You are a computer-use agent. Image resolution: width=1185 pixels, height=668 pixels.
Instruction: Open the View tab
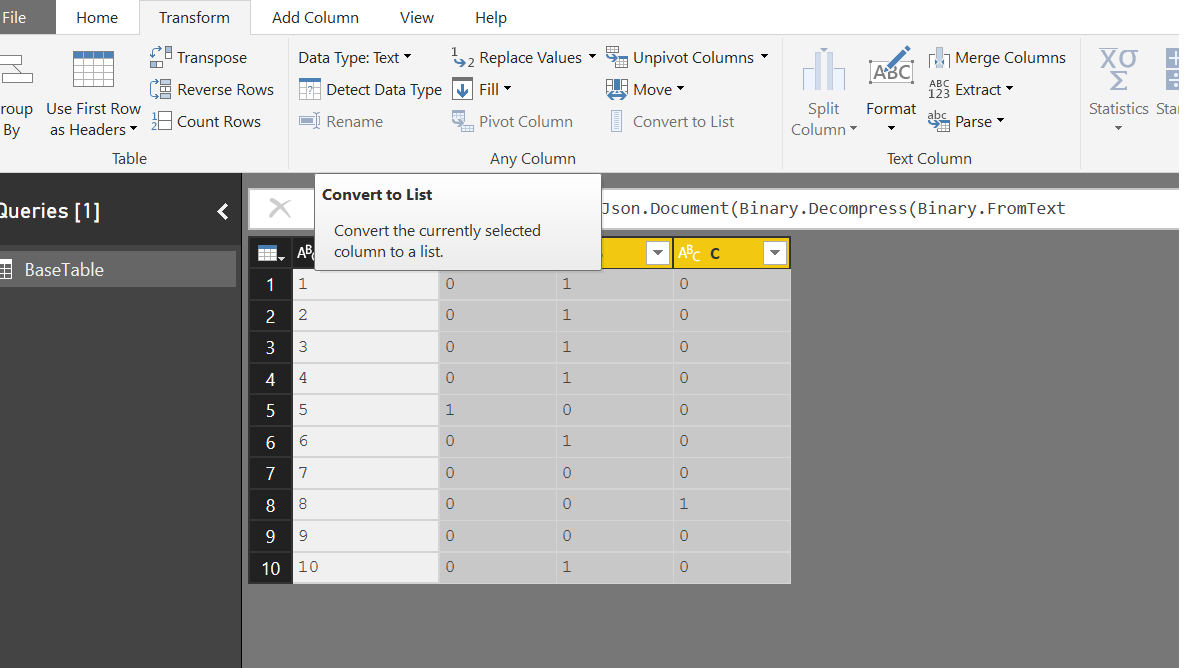click(x=416, y=17)
